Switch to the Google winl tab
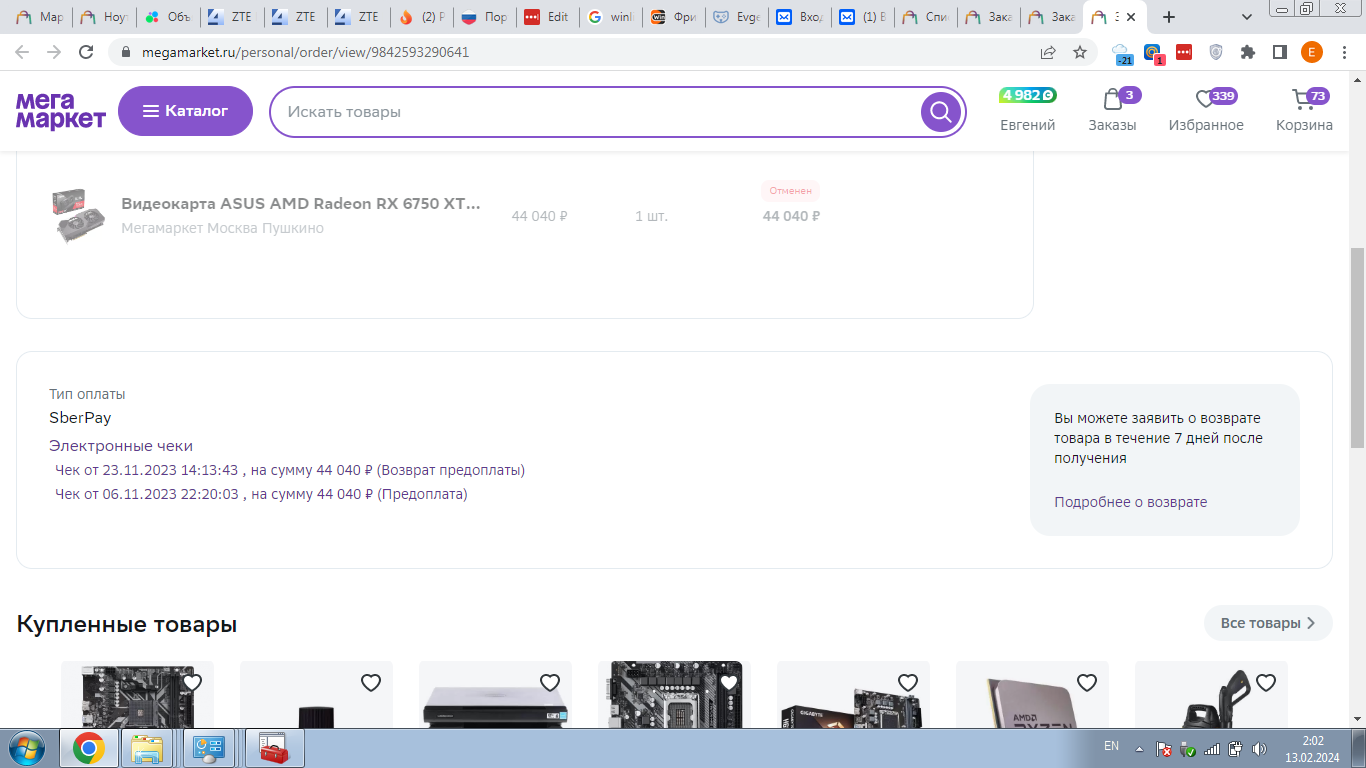This screenshot has height=768, width=1366. [x=610, y=17]
